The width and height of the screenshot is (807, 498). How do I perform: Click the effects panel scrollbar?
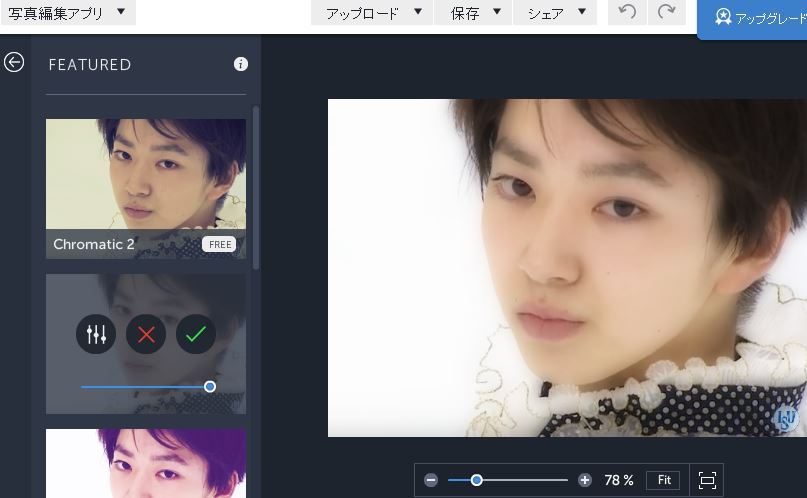[x=256, y=188]
